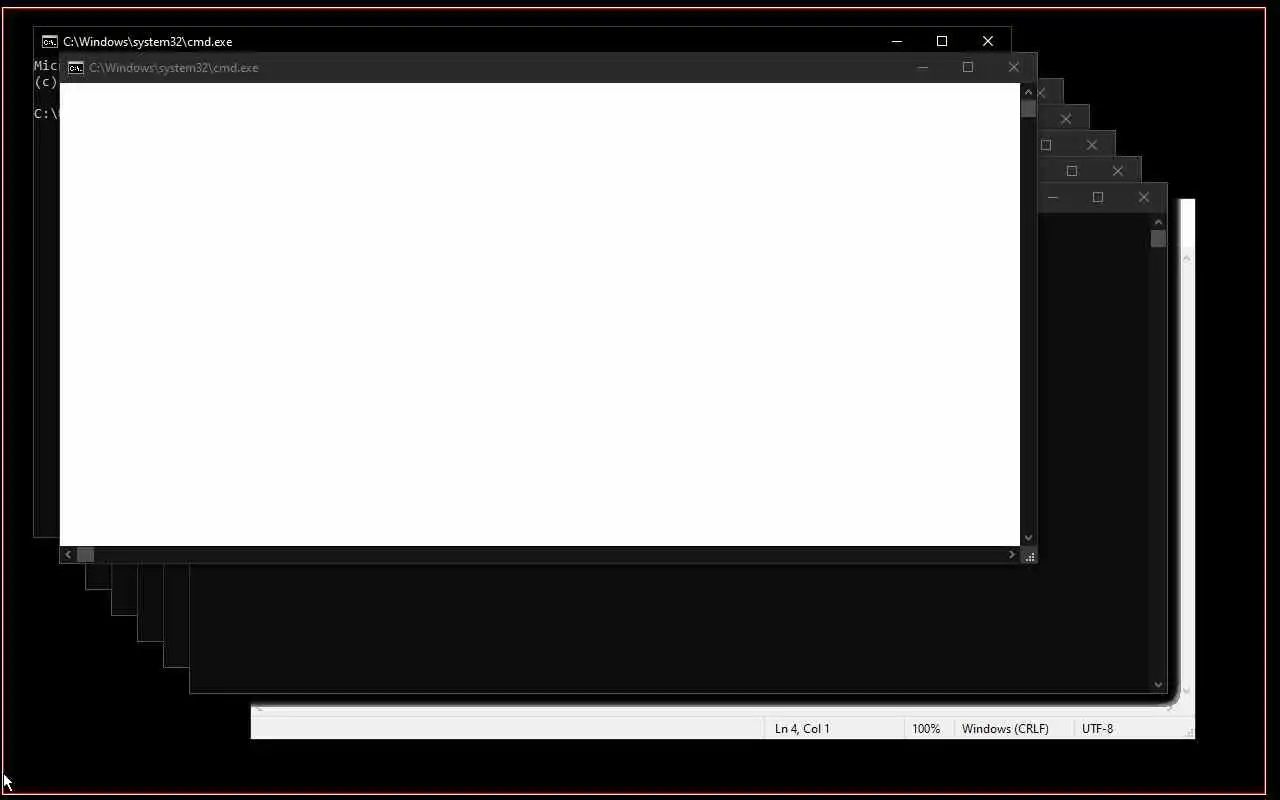Click scroll down arrow of cmd window covering Notepad
This screenshot has height=800, width=1280.
(x=1158, y=684)
